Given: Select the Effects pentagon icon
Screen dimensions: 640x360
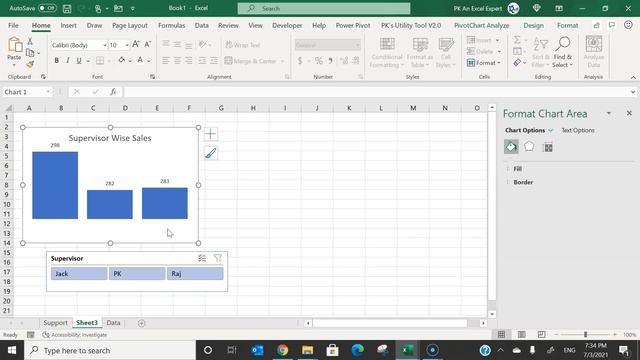Looking at the screenshot, I should coord(529,147).
